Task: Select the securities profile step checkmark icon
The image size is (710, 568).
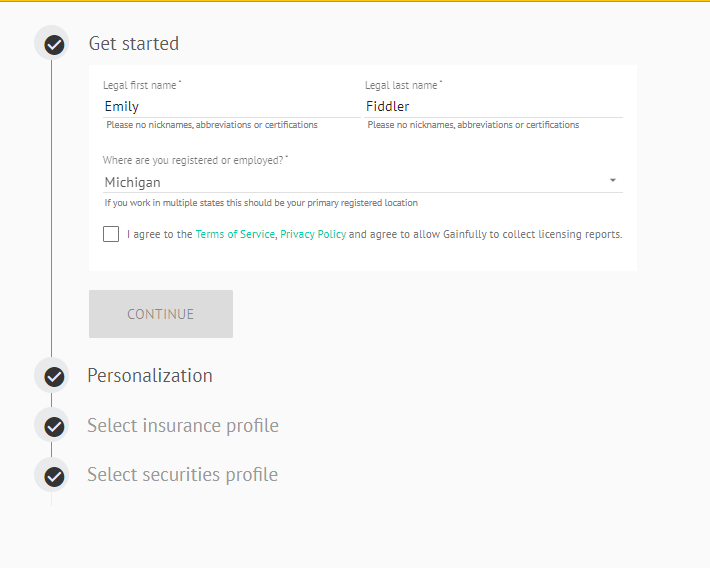Action: [x=54, y=477]
